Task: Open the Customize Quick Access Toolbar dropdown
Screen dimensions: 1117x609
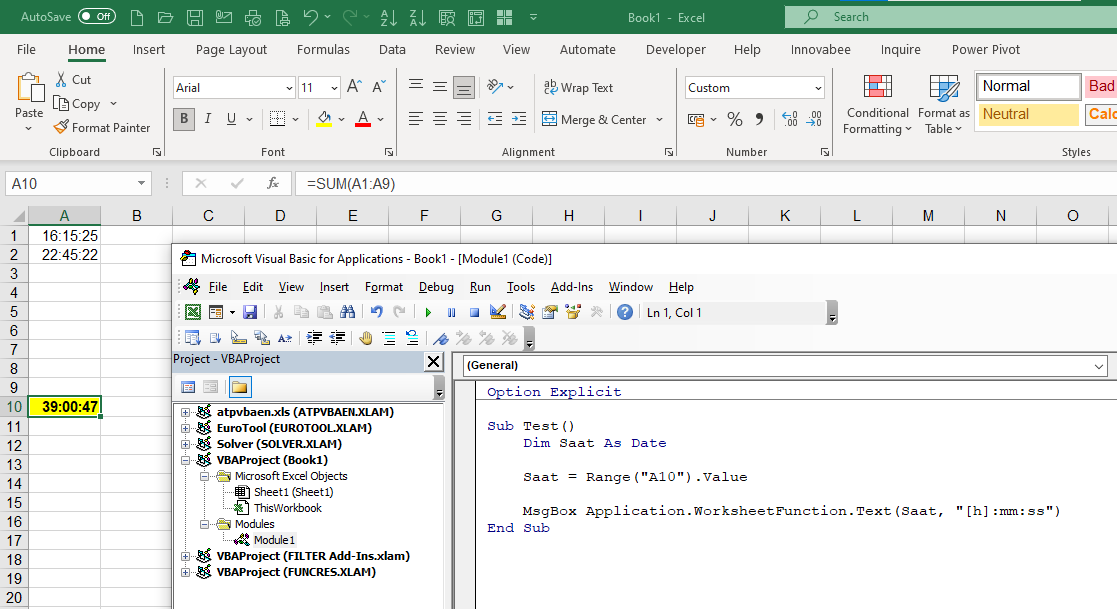Action: [x=533, y=17]
